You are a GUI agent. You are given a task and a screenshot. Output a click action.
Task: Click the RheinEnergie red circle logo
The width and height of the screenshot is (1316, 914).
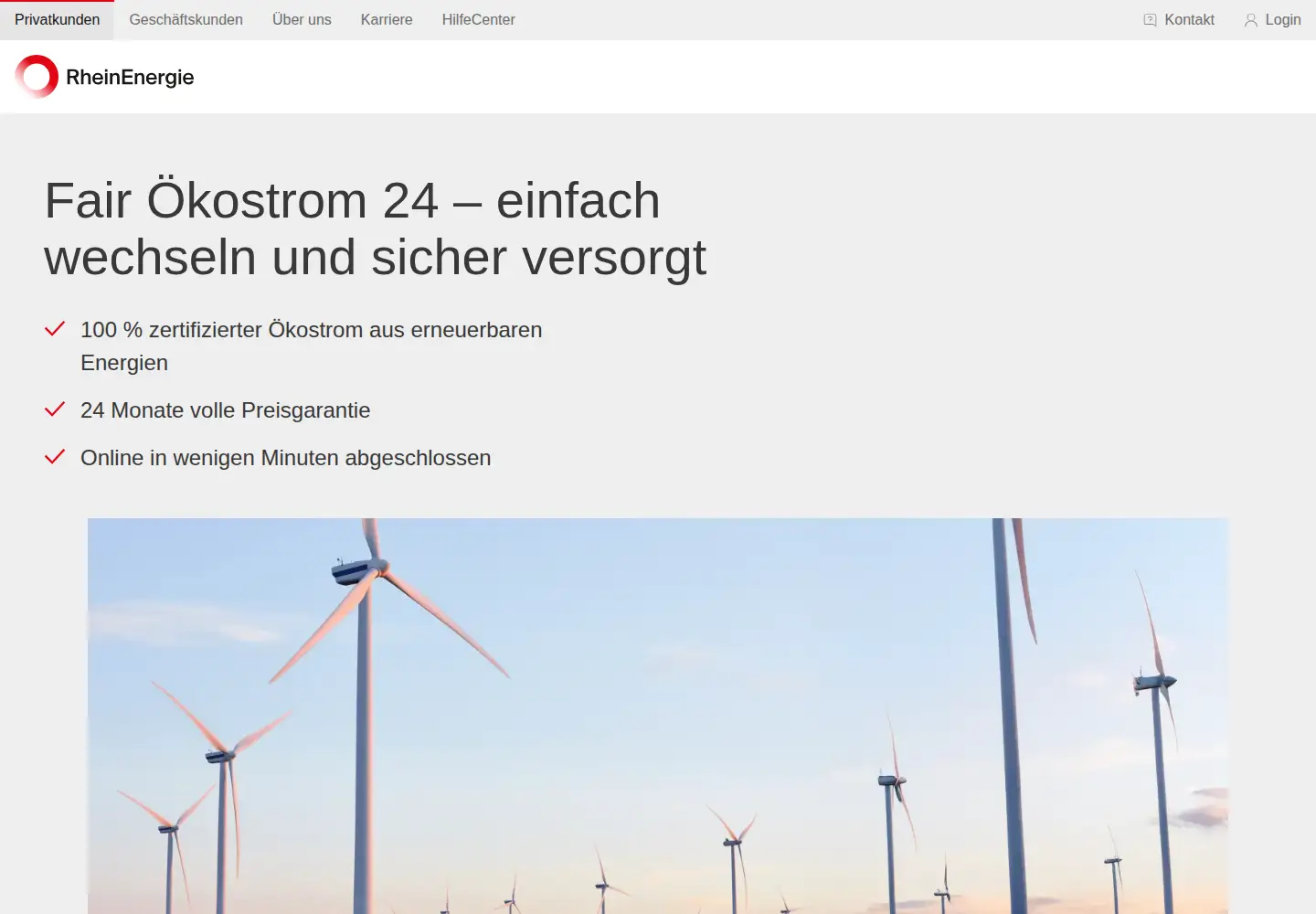[37, 77]
